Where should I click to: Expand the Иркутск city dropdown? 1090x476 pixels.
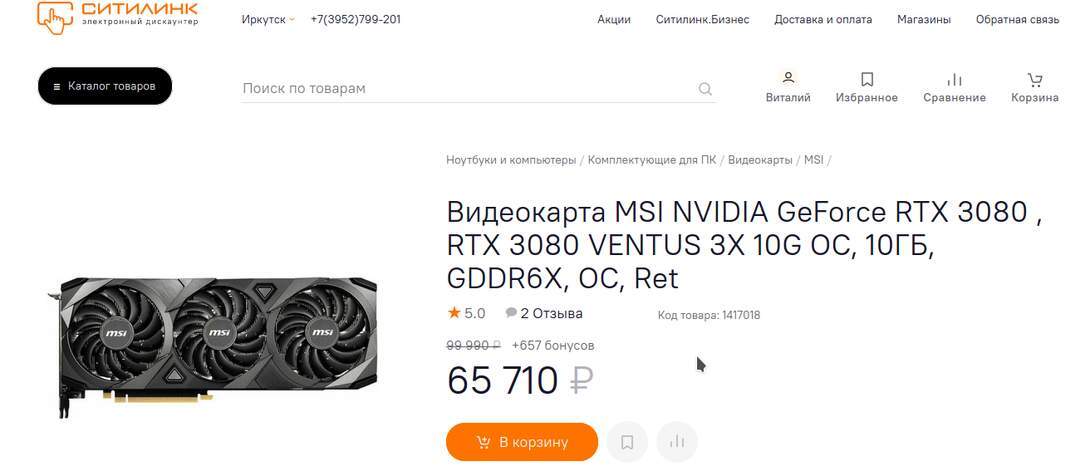click(x=268, y=19)
